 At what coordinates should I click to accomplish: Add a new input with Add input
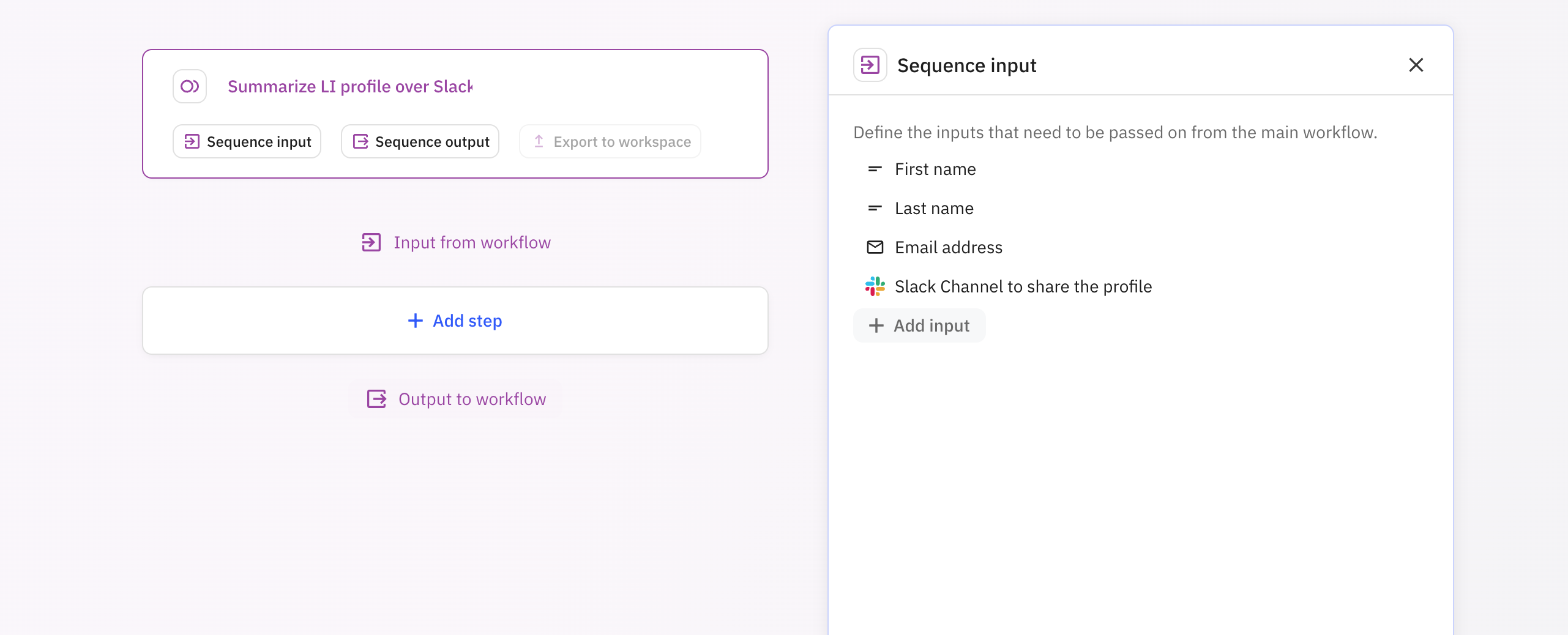point(919,325)
